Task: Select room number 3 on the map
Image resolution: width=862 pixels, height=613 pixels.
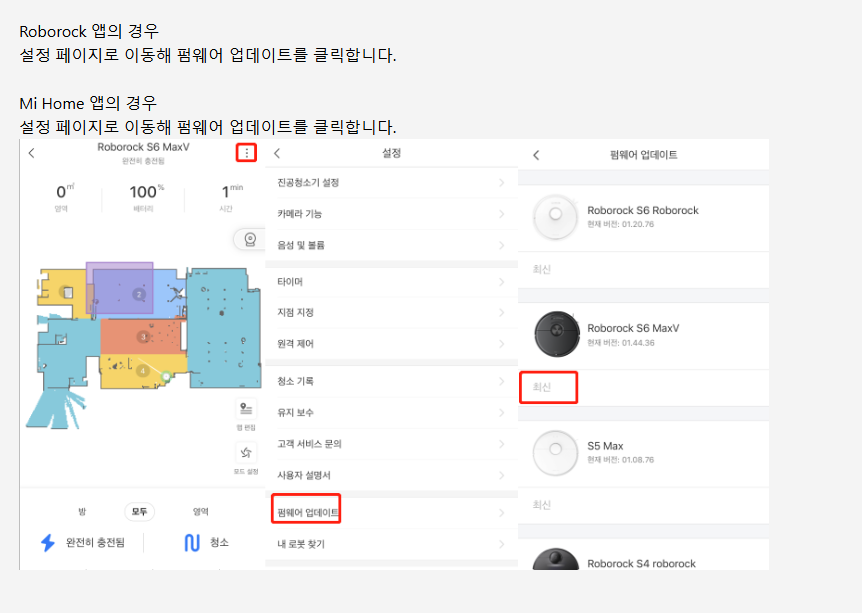Action: [x=143, y=336]
